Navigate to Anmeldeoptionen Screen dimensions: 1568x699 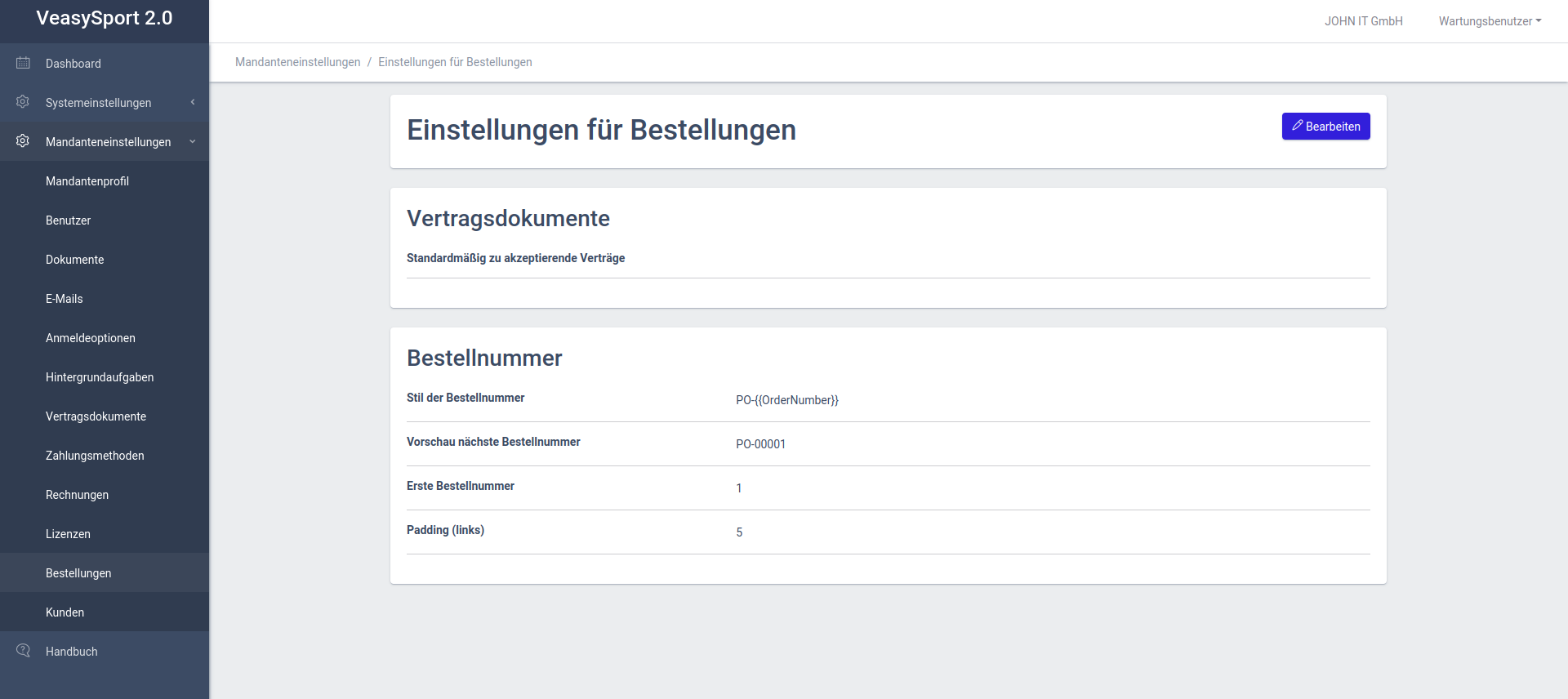91,338
